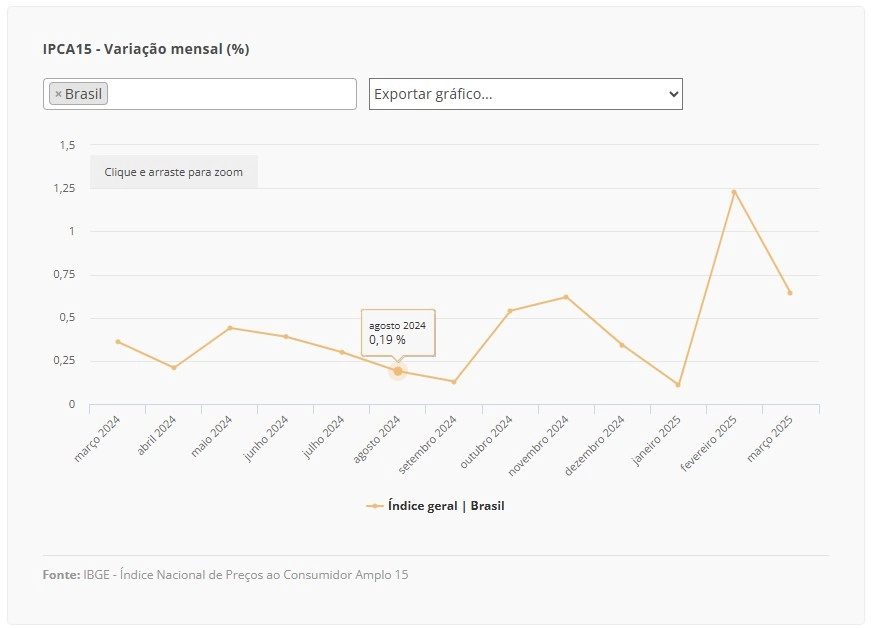Select the novembro 2024 data point

click(x=566, y=297)
